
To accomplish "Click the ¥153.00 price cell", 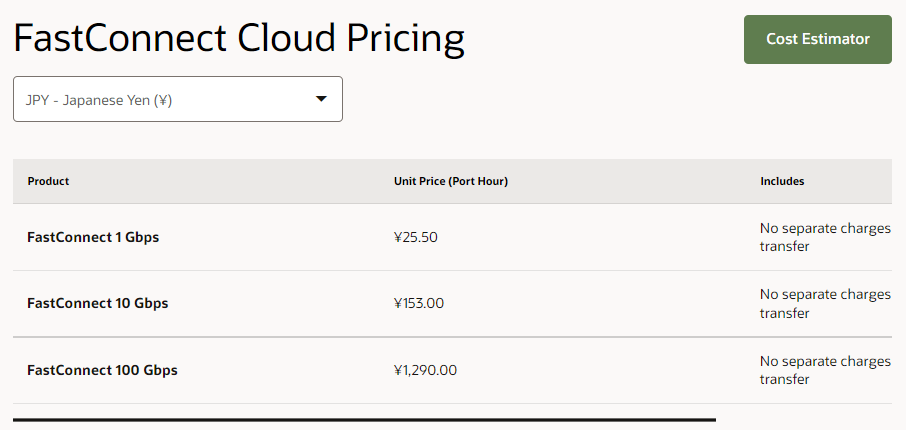I will pyautogui.click(x=419, y=303).
